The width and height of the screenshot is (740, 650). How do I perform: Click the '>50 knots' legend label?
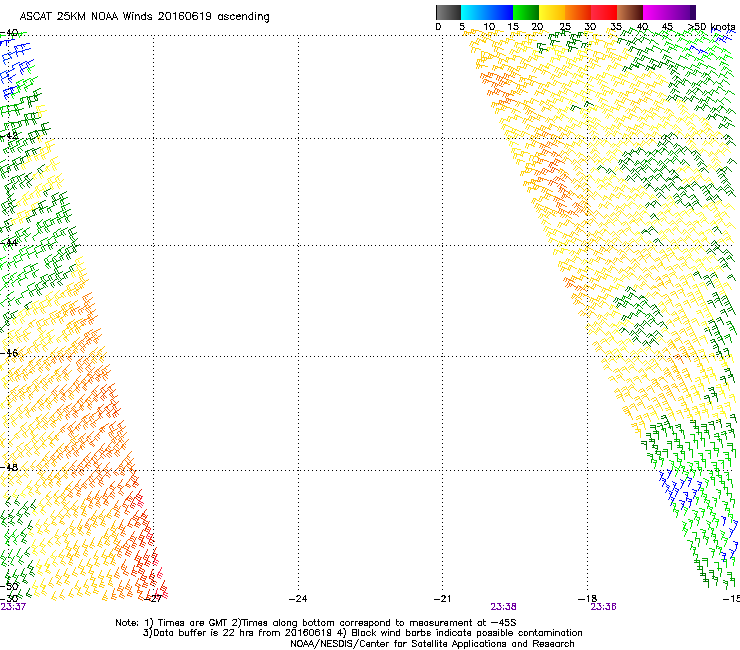[x=712, y=27]
